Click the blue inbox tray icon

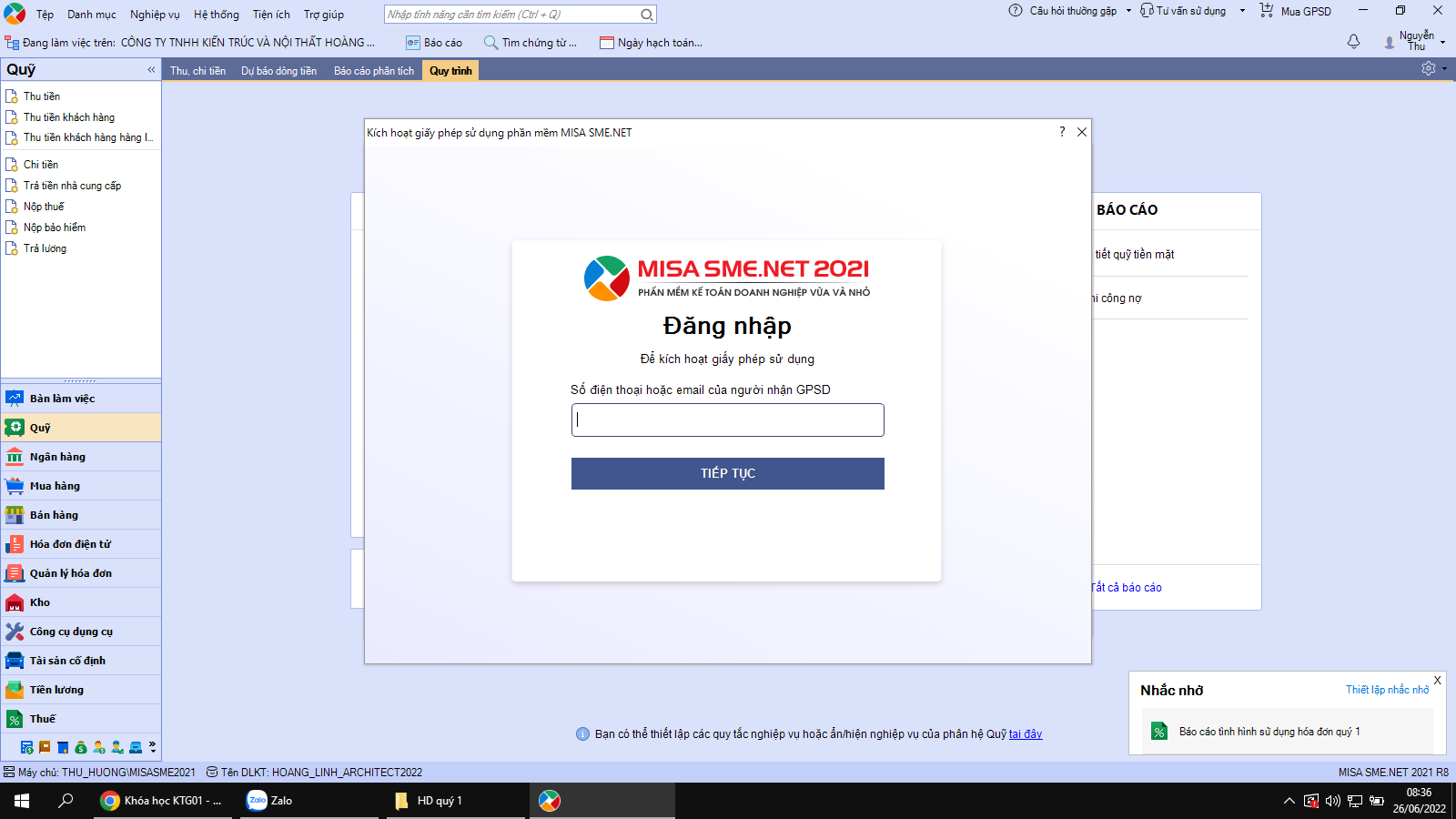coord(136,747)
